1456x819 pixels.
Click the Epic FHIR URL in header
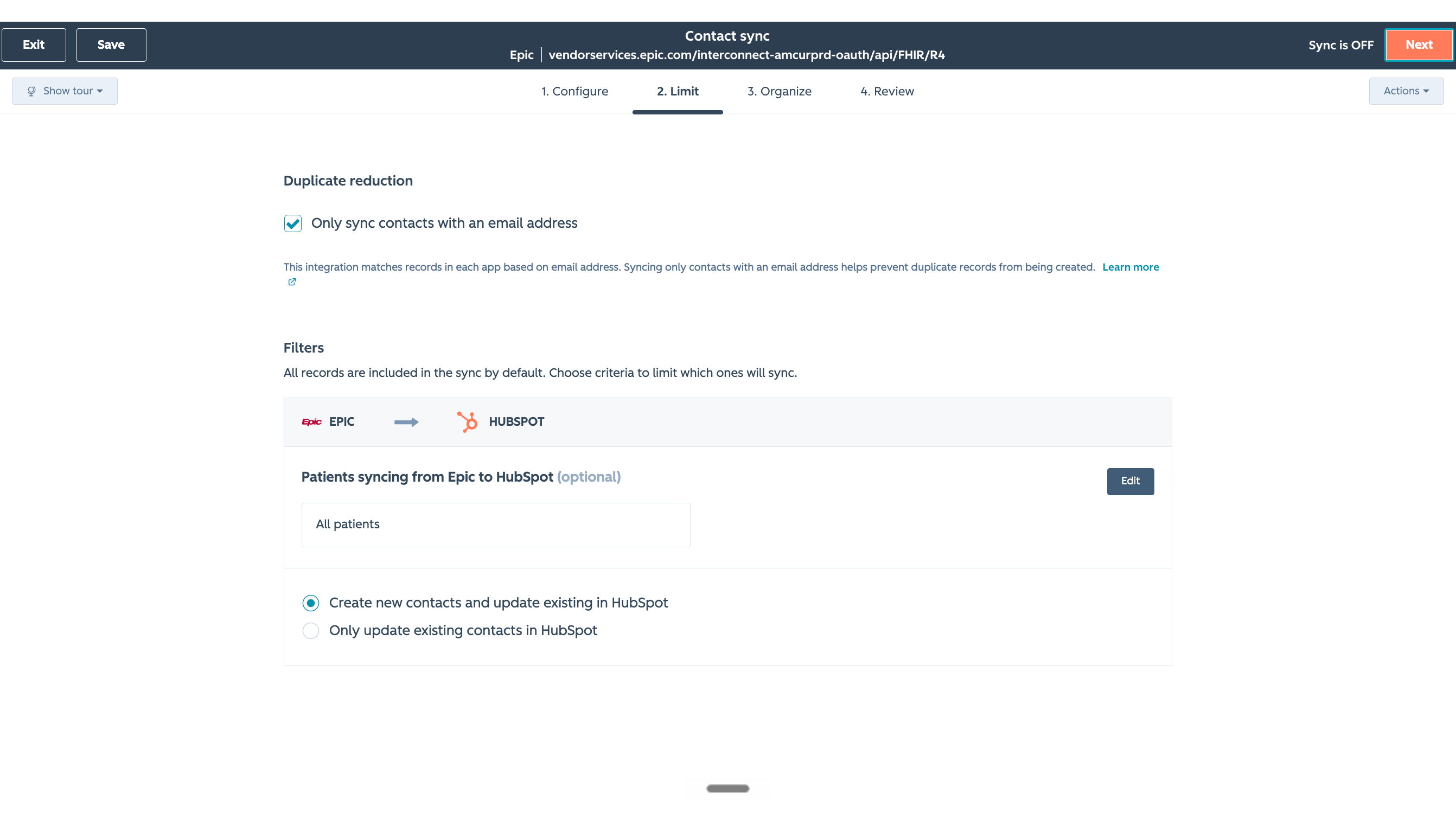[746, 55]
